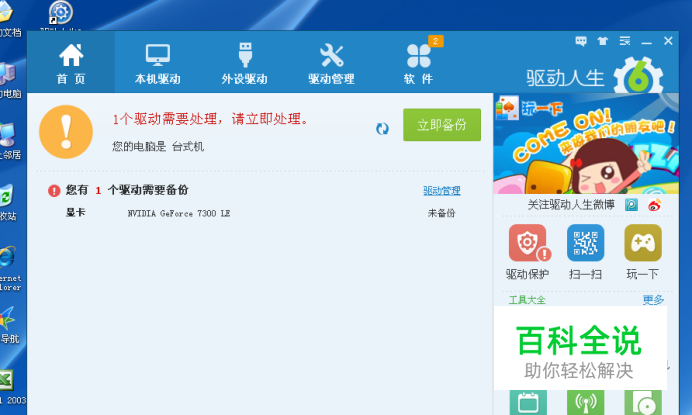This screenshot has height=415, width=692.
Task: Close the 驱动人生 window
Action: tap(668, 41)
